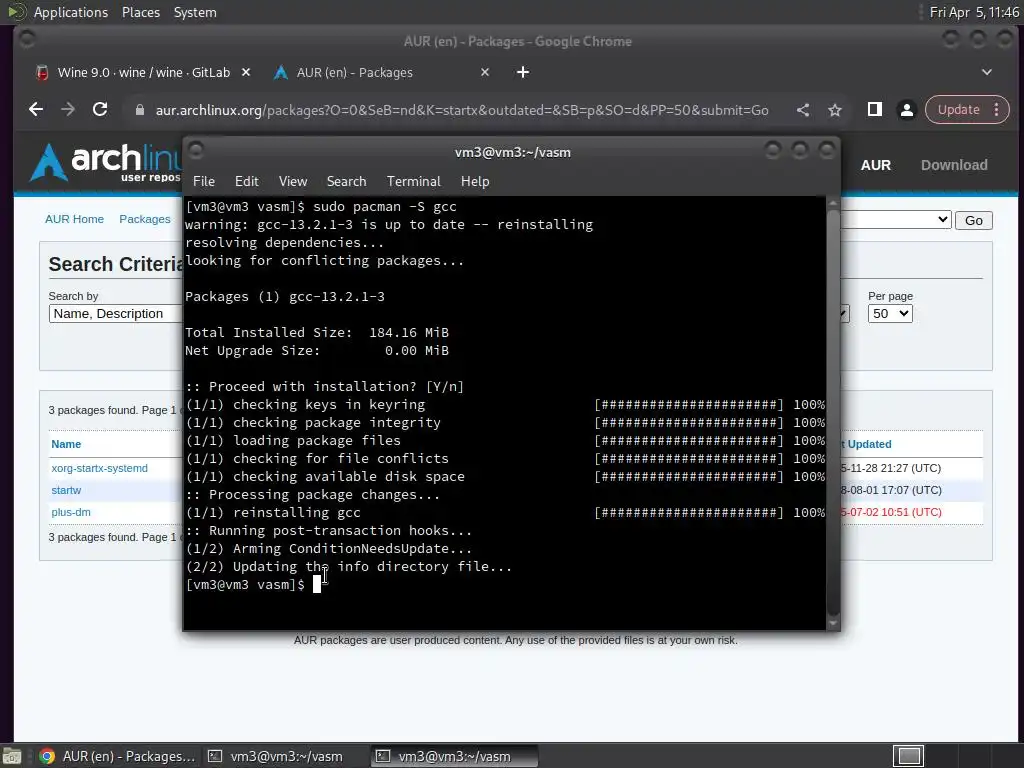Viewport: 1024px width, 768px height.
Task: Open the Applications menu
Action: pyautogui.click(x=71, y=12)
